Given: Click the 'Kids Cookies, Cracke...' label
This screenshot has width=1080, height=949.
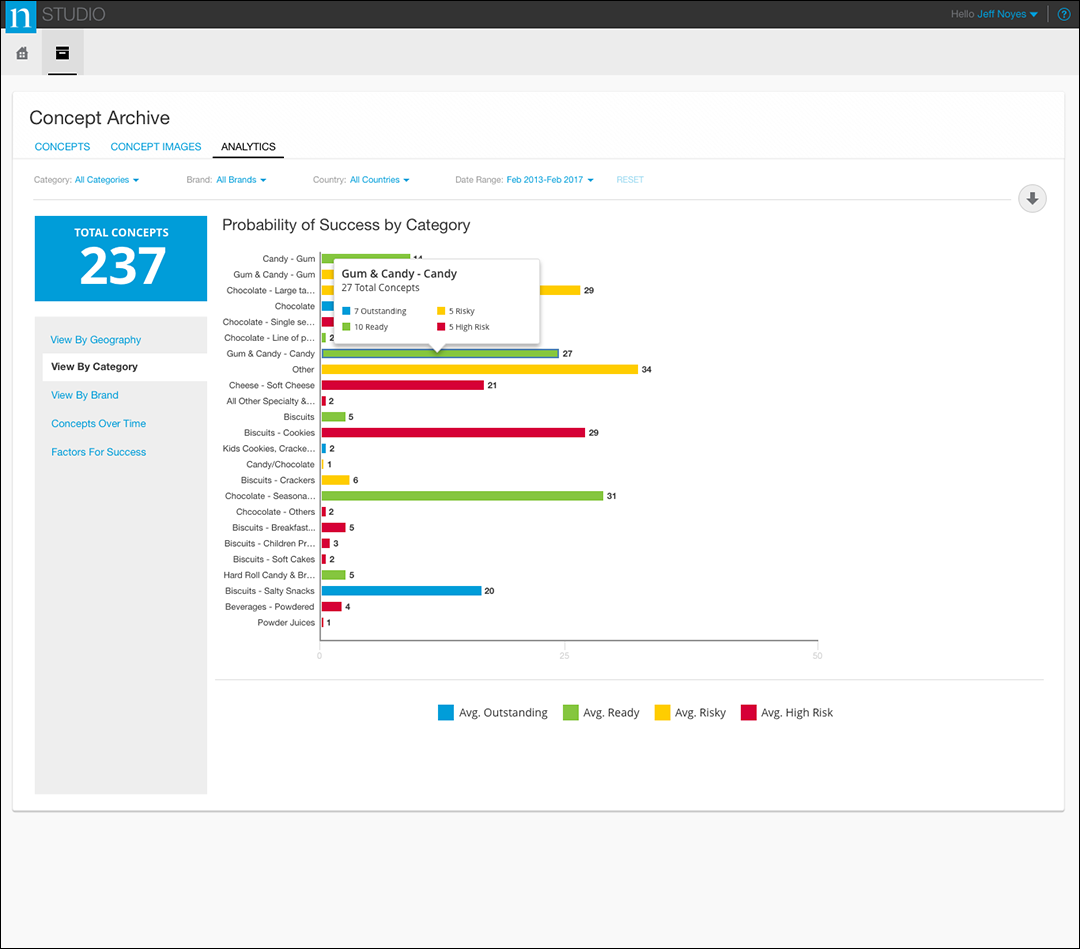Looking at the screenshot, I should tap(269, 448).
